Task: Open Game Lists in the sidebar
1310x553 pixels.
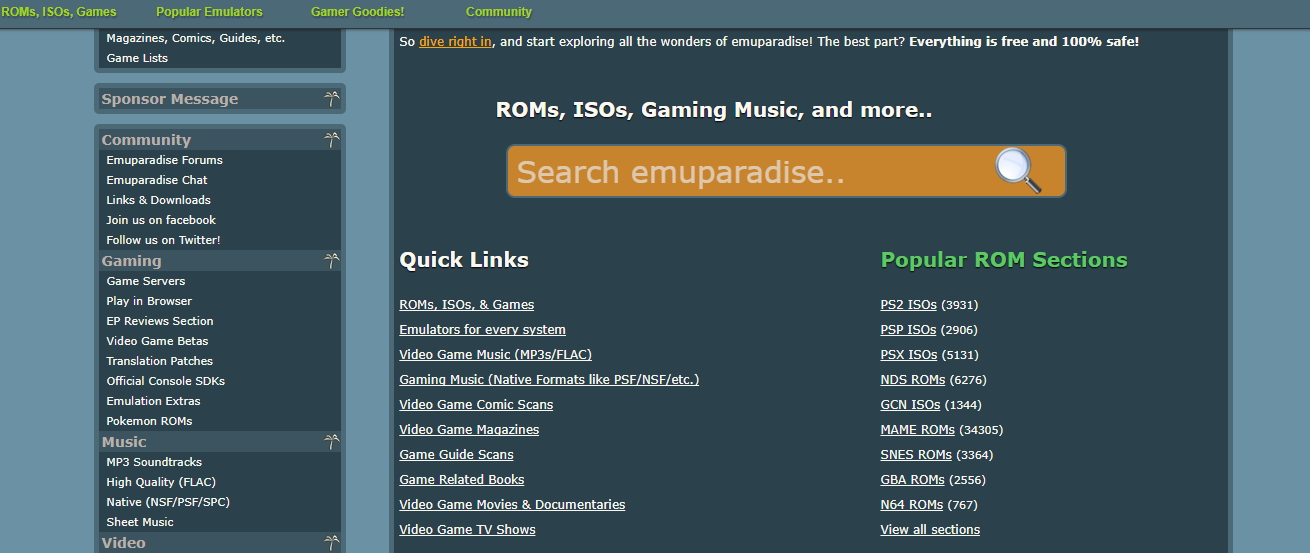Action: (x=137, y=58)
